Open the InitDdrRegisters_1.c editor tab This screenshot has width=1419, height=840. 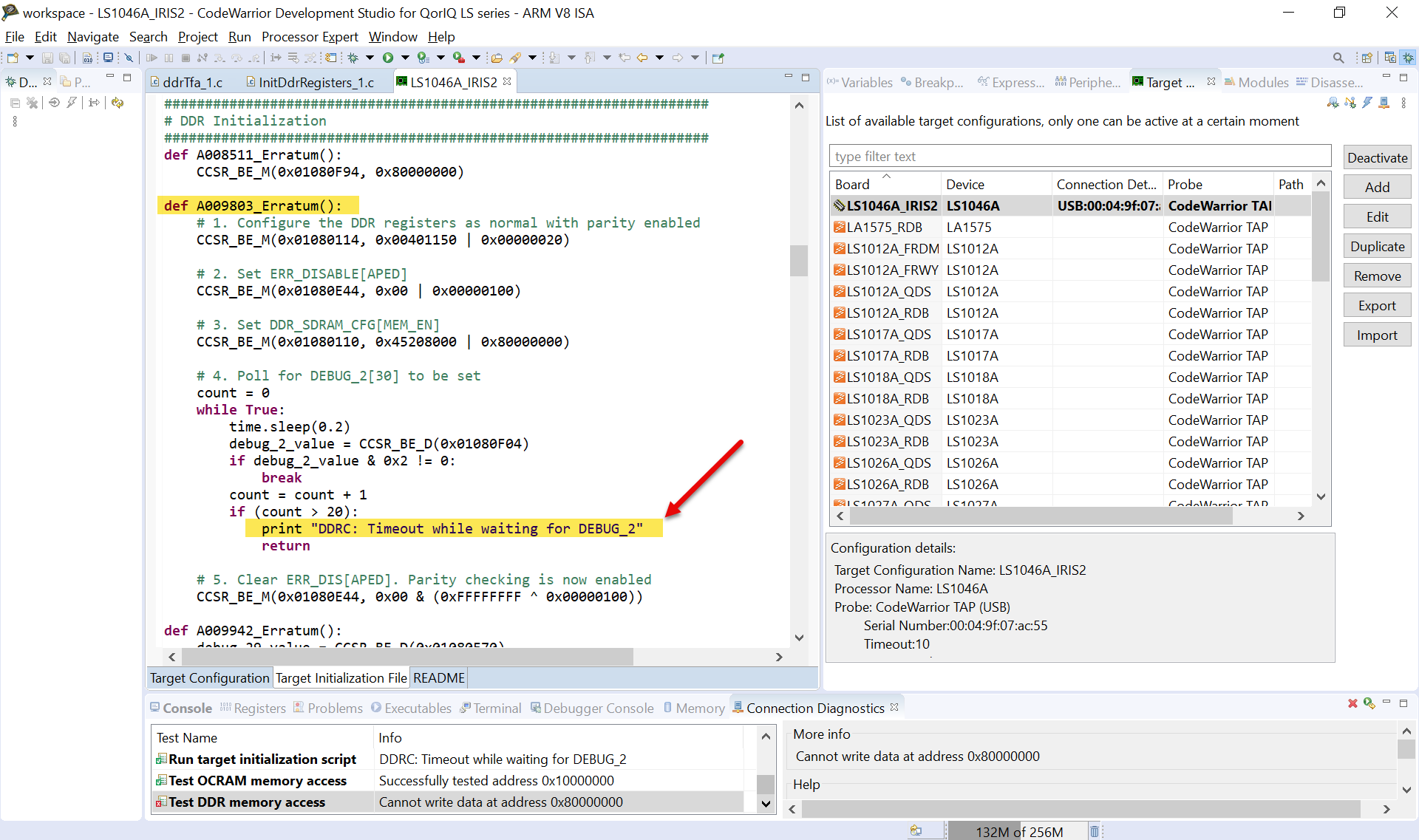(x=315, y=82)
